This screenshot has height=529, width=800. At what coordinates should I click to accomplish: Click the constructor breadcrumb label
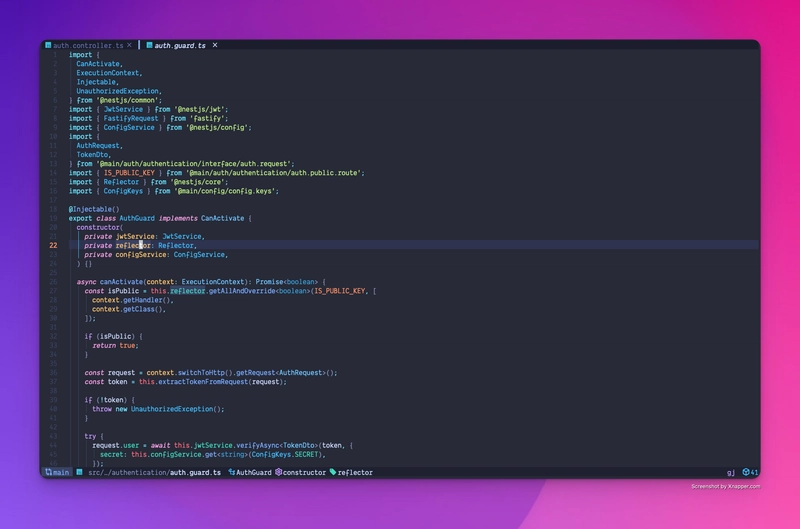[x=304, y=472]
